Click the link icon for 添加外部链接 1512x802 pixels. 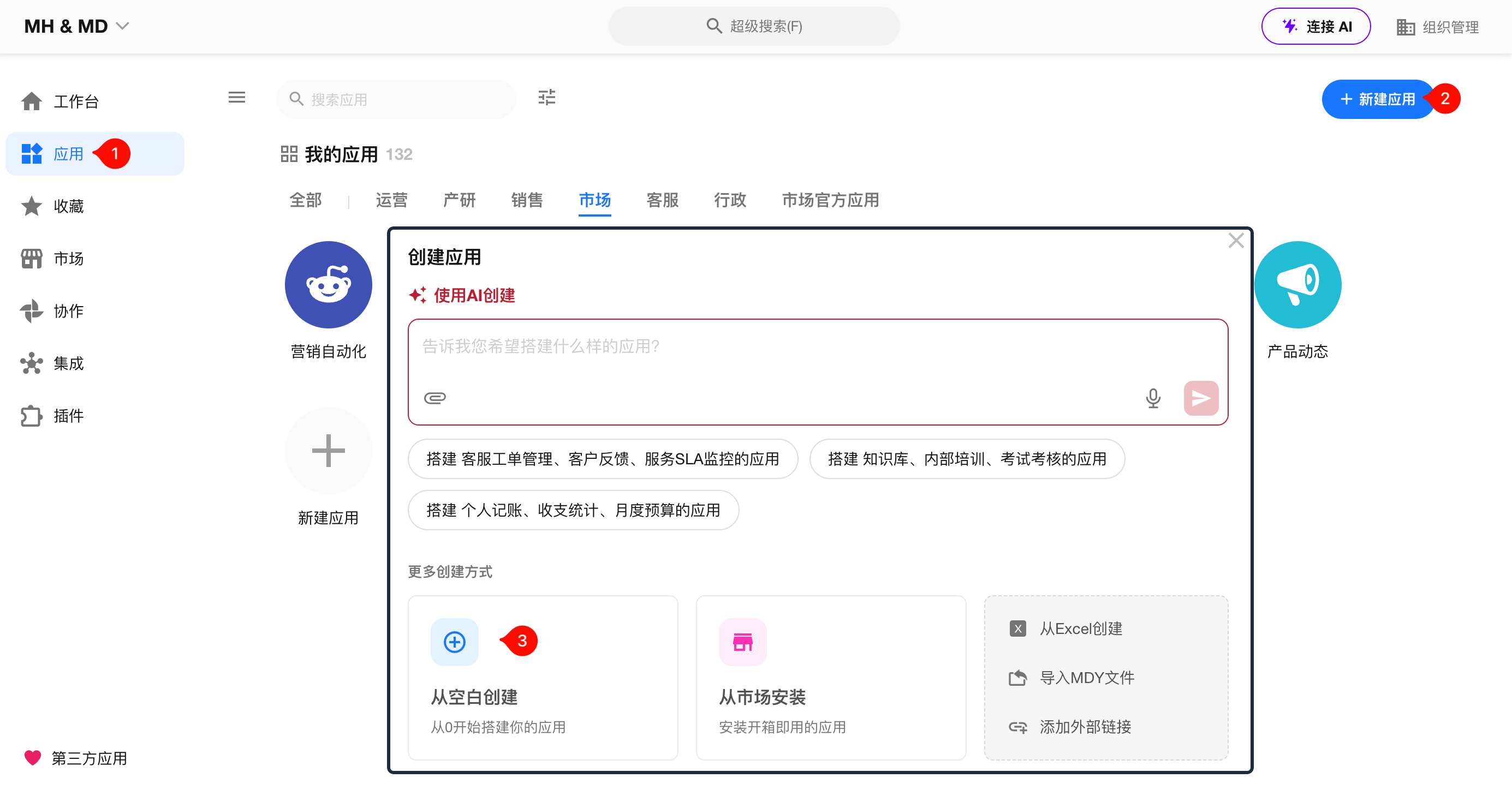(x=1018, y=727)
